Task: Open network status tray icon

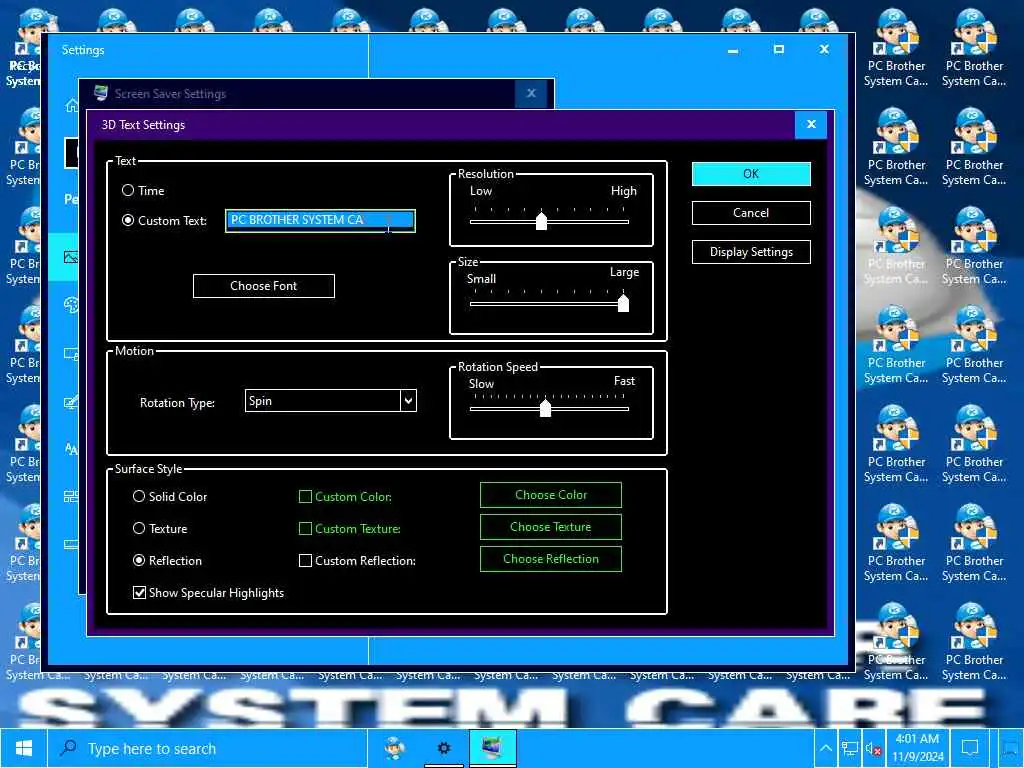Action: coord(849,748)
